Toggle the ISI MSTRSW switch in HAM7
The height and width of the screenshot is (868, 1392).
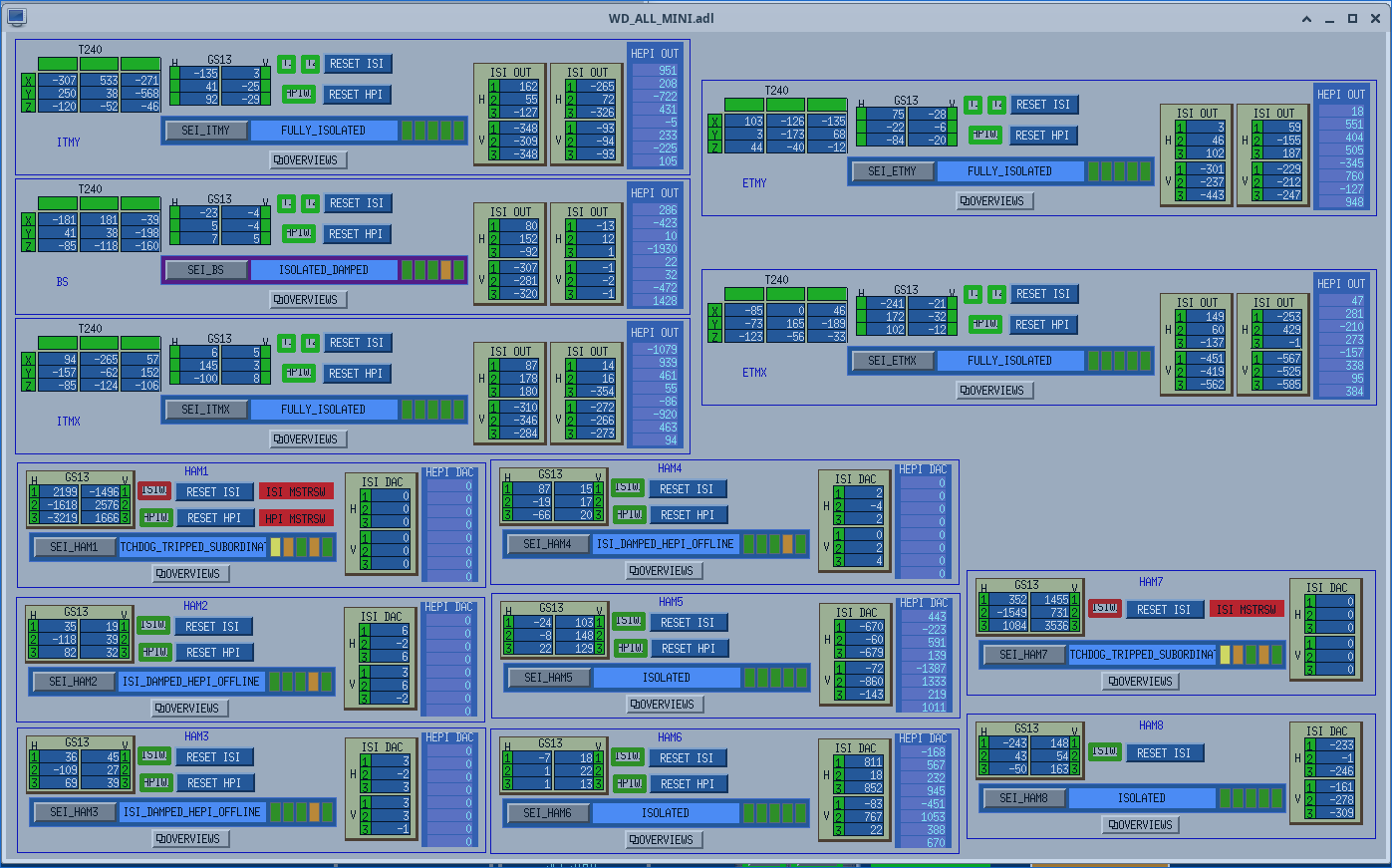(1247, 609)
